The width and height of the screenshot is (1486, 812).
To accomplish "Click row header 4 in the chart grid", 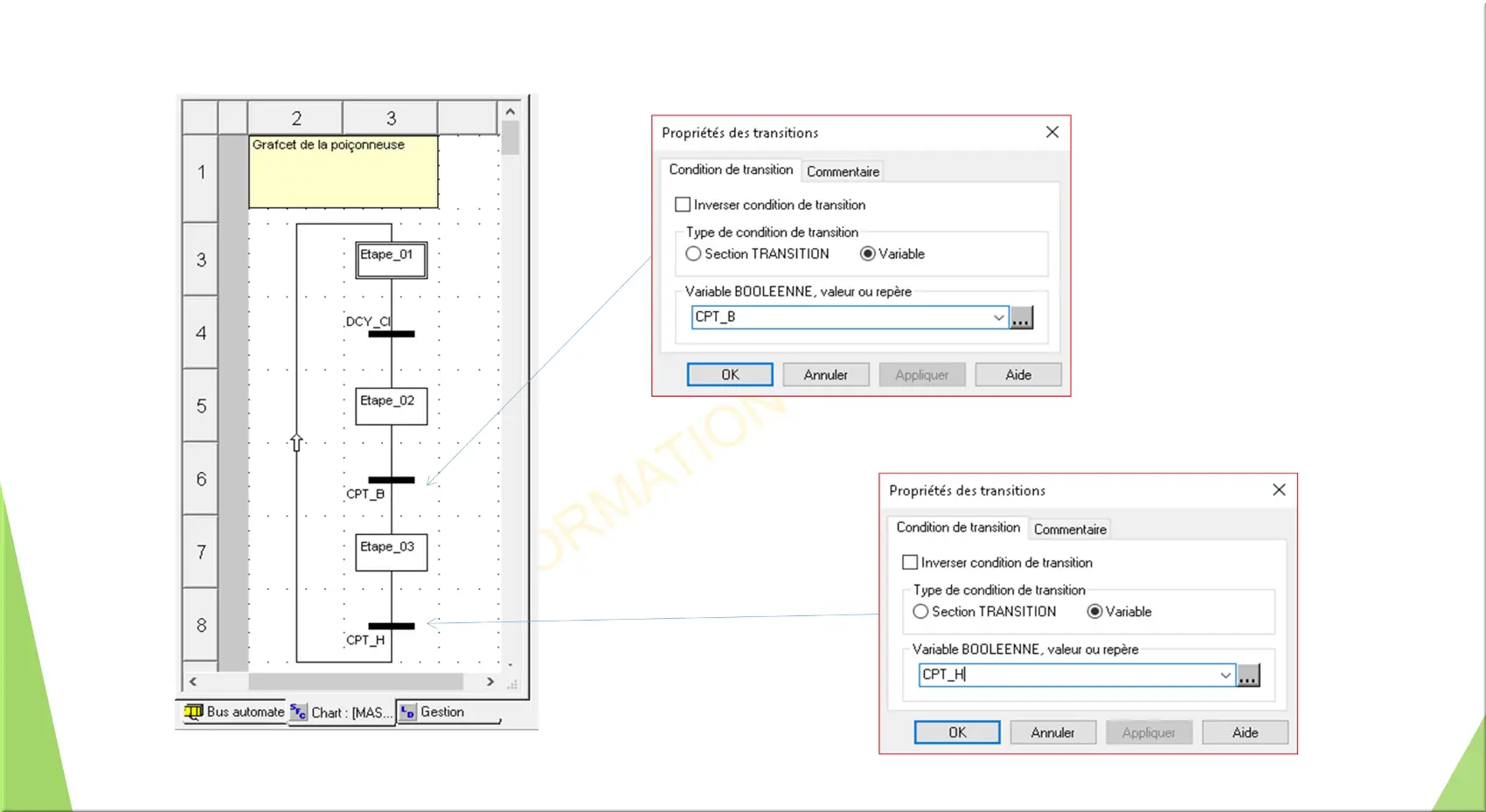I will click(x=201, y=333).
